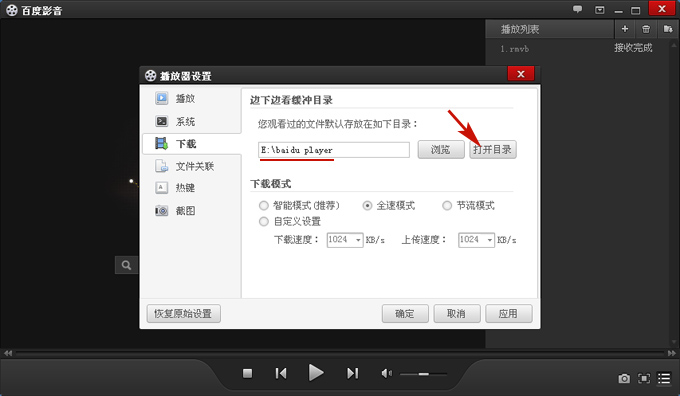Open the feedback speech bubble icon
This screenshot has height=396, width=680.
tap(577, 10)
